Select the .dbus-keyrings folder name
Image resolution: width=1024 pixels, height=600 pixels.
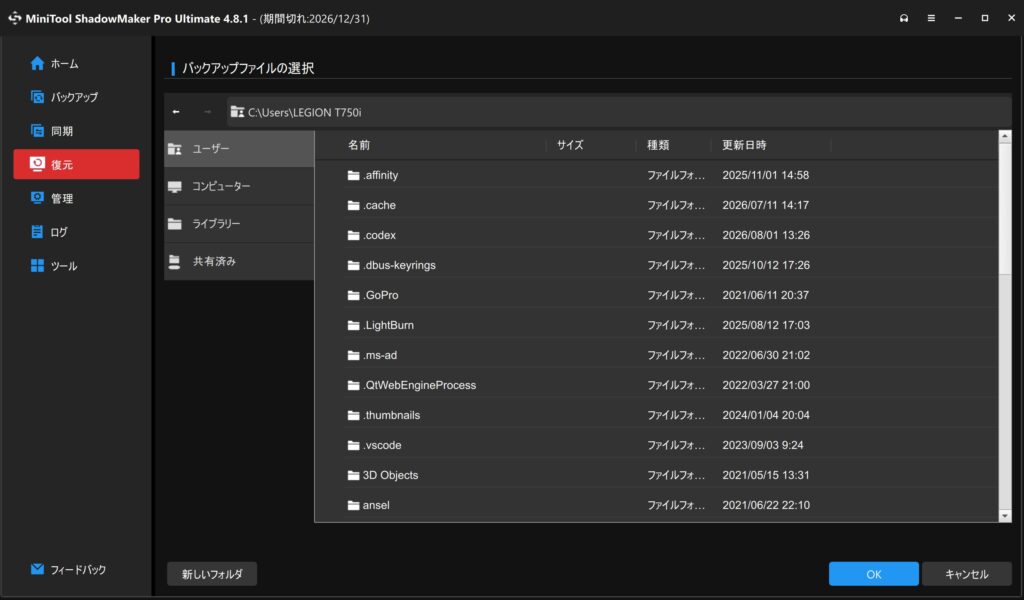(399, 265)
